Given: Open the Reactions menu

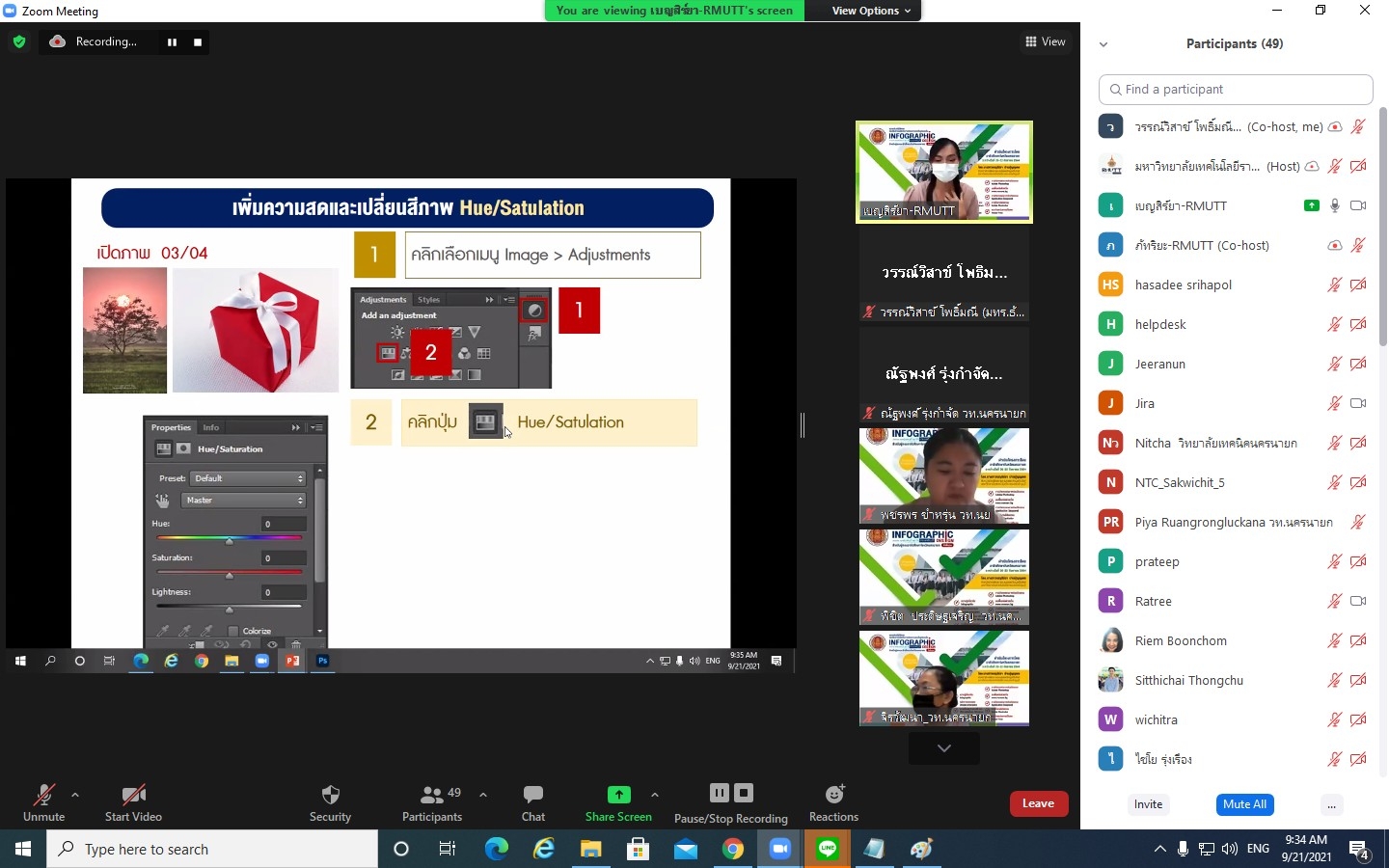Looking at the screenshot, I should 833,802.
